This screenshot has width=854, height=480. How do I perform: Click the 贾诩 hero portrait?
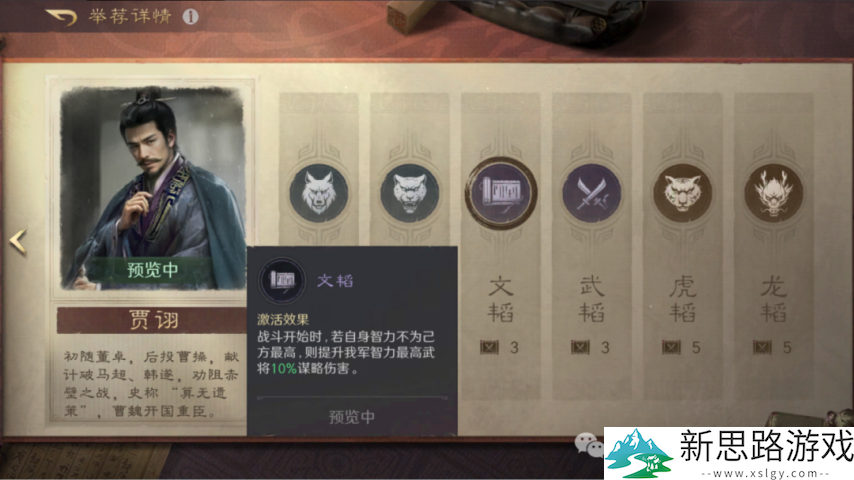152,187
